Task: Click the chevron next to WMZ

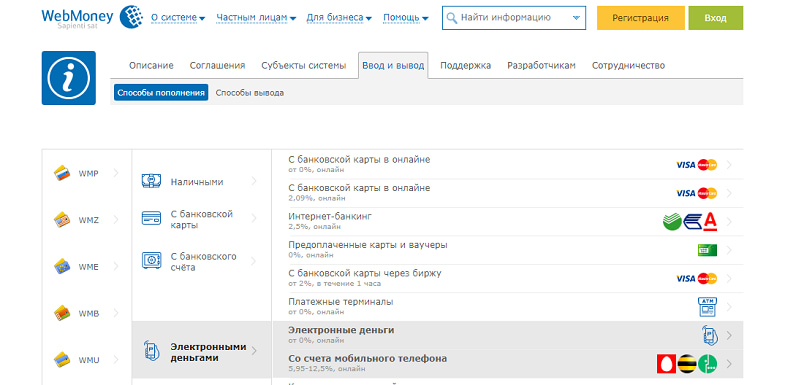Action: [x=116, y=219]
